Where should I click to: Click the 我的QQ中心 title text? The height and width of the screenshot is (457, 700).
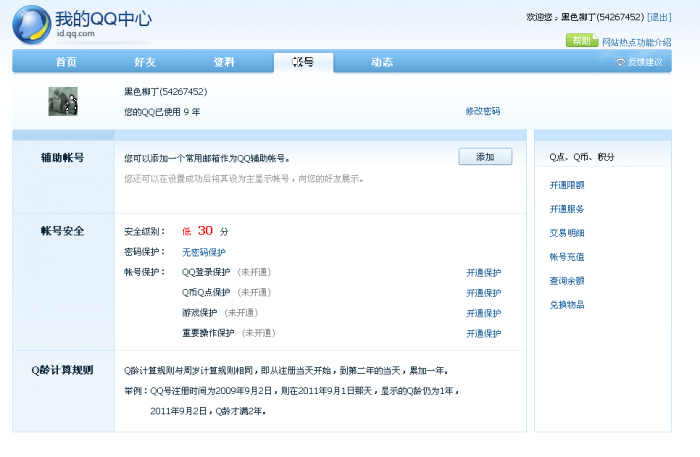coord(104,19)
